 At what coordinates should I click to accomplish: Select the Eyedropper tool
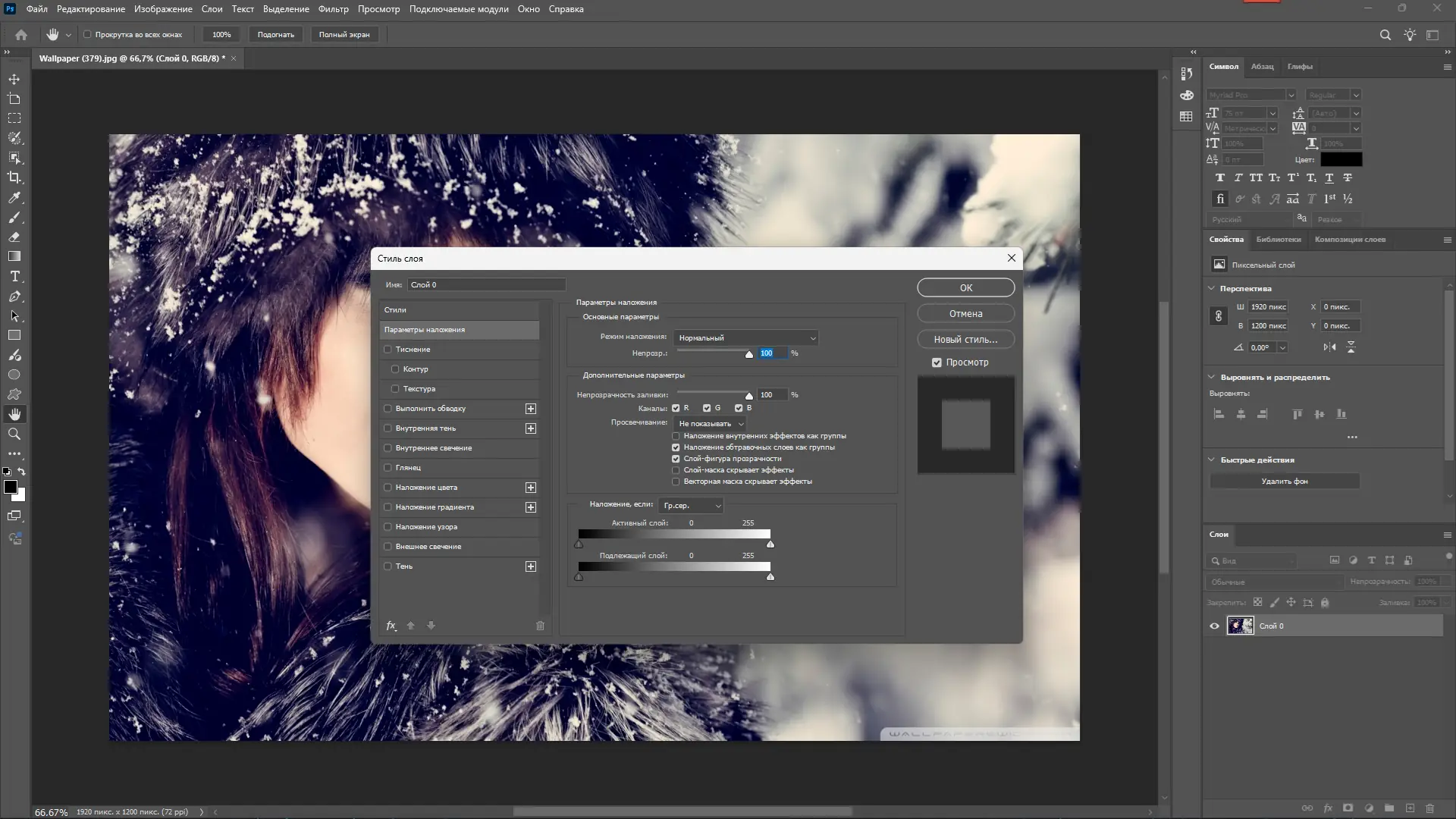14,198
